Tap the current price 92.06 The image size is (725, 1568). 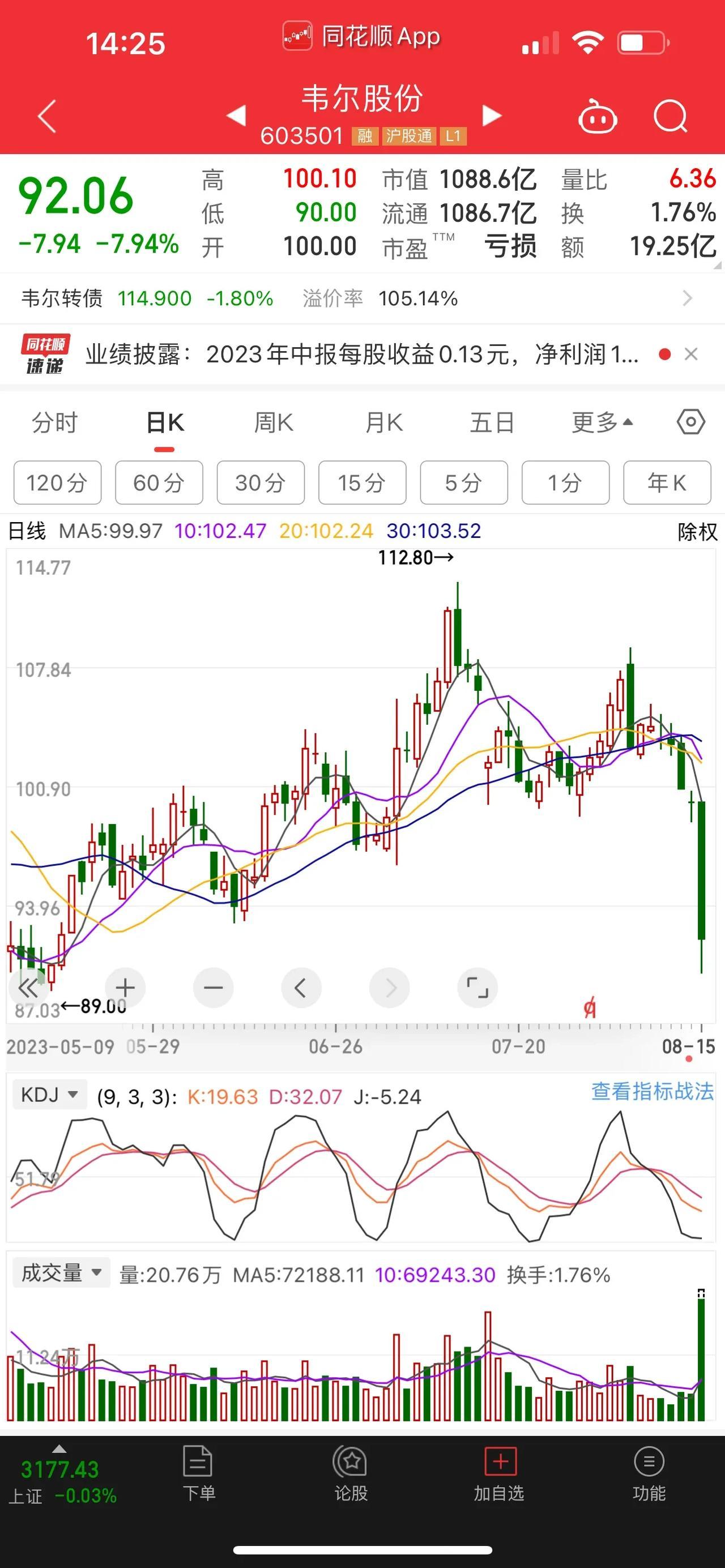[75, 195]
